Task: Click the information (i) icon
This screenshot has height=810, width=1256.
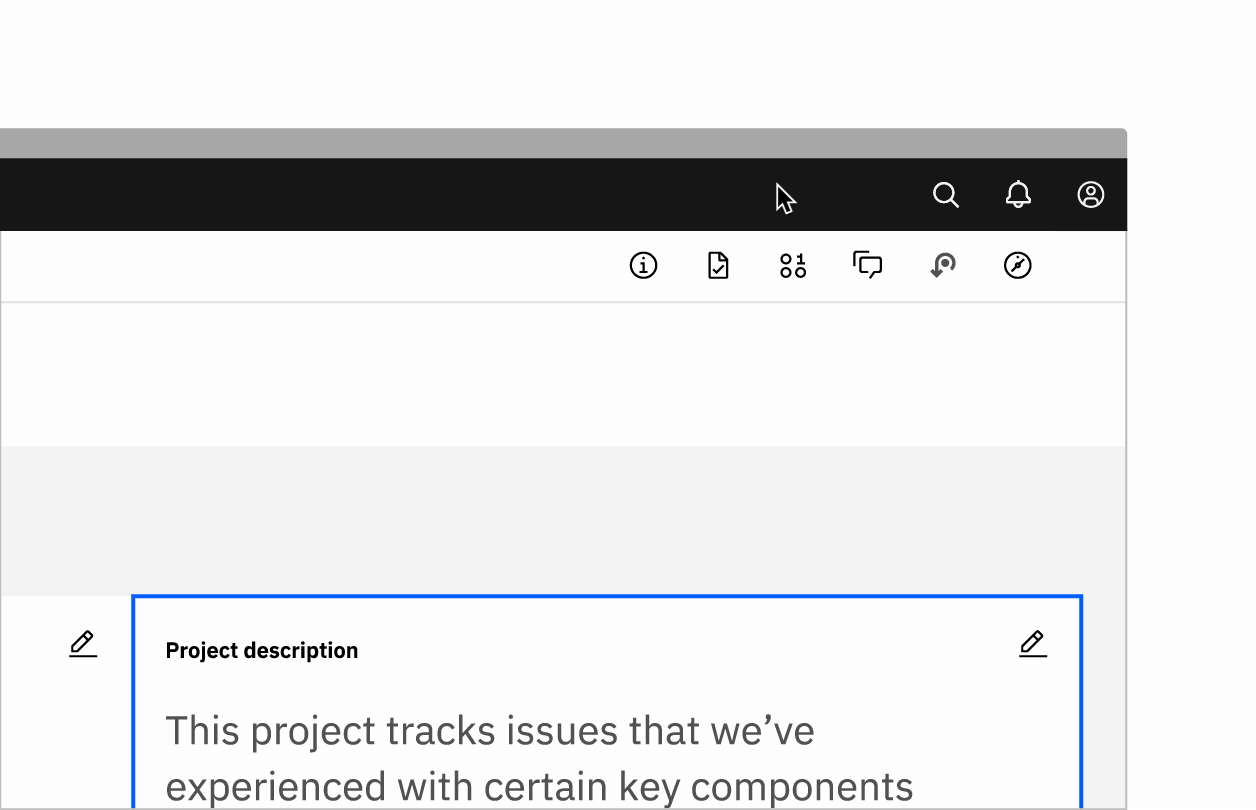Action: pyautogui.click(x=643, y=266)
